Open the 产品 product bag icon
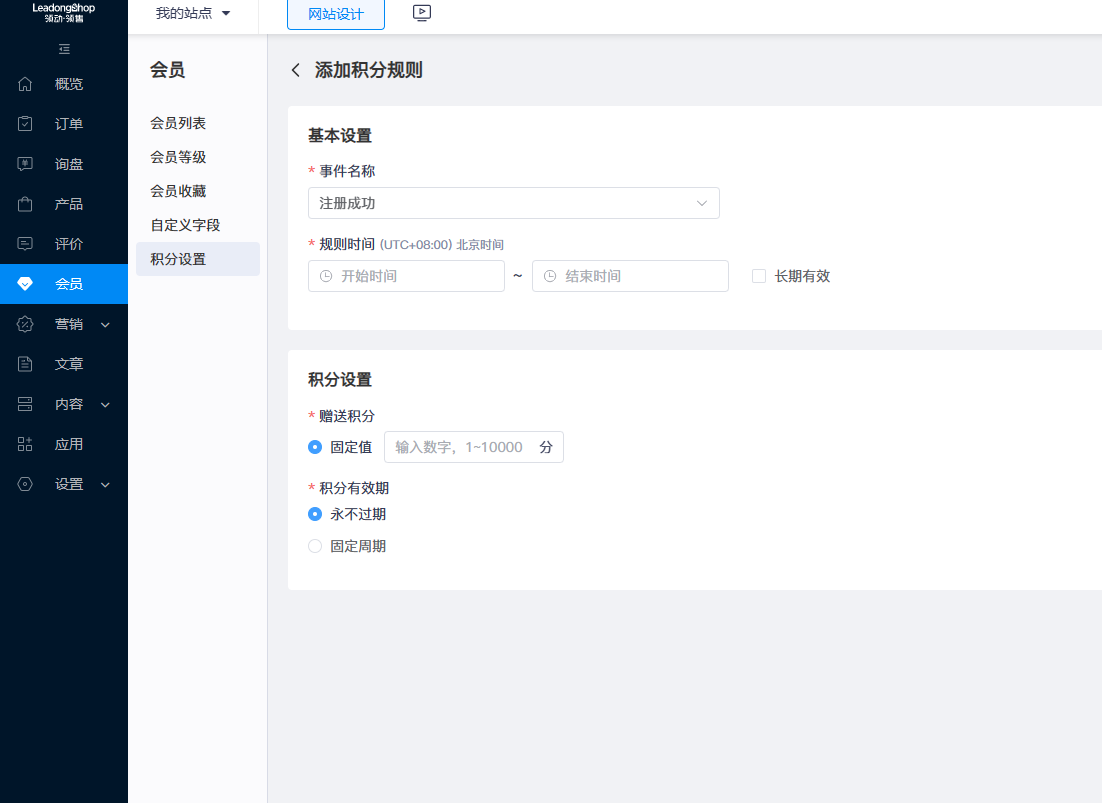1102x803 pixels. (26, 204)
